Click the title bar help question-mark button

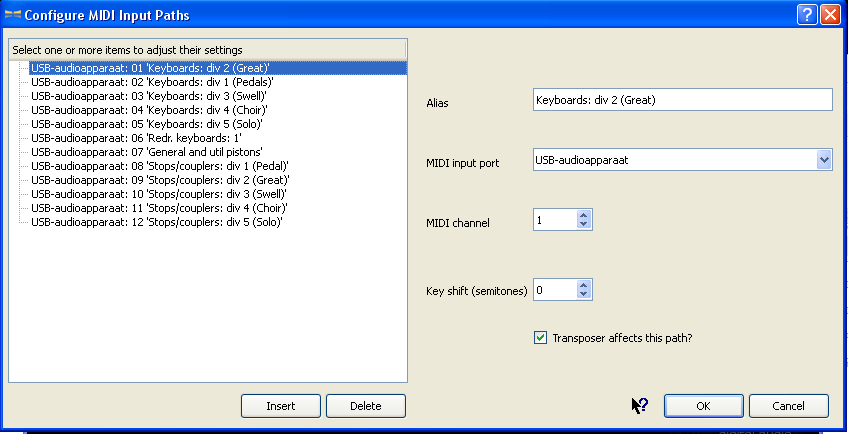pyautogui.click(x=807, y=14)
